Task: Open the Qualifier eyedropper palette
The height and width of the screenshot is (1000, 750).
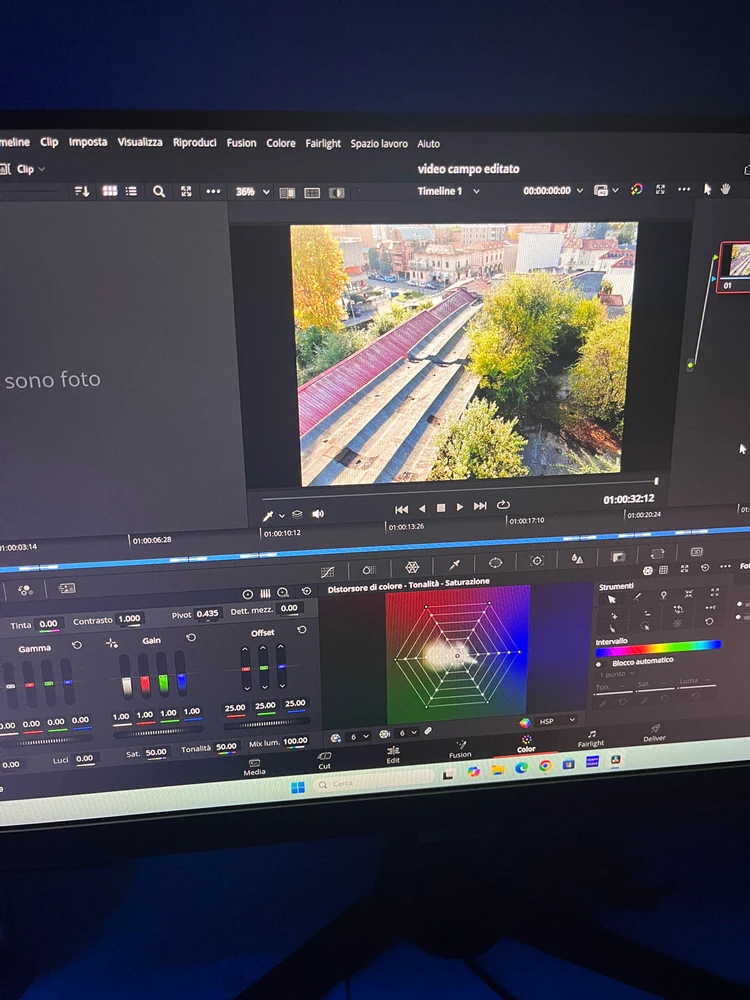Action: (454, 565)
